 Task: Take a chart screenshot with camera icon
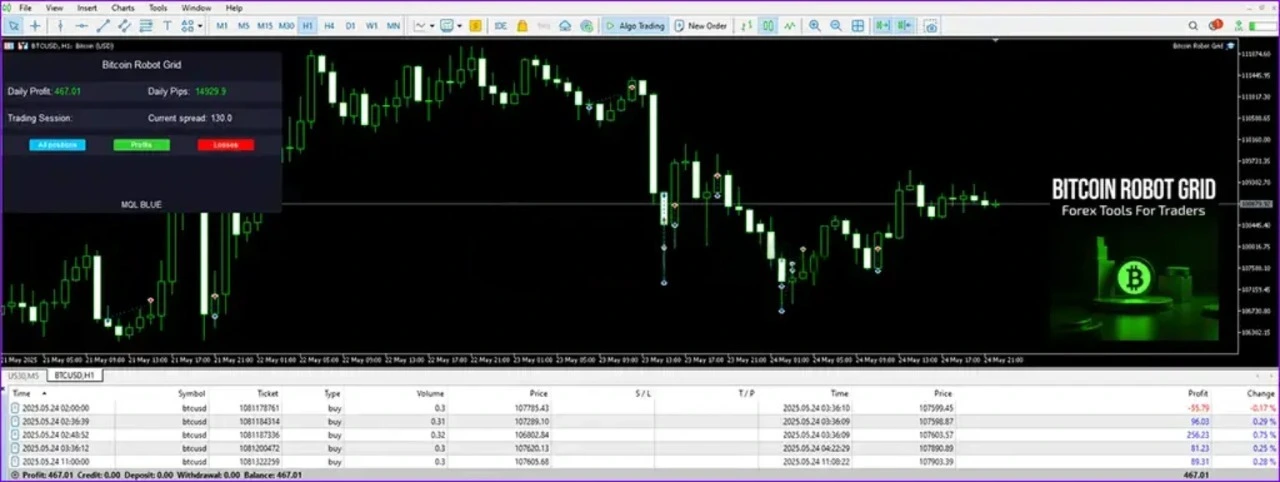[x=930, y=26]
